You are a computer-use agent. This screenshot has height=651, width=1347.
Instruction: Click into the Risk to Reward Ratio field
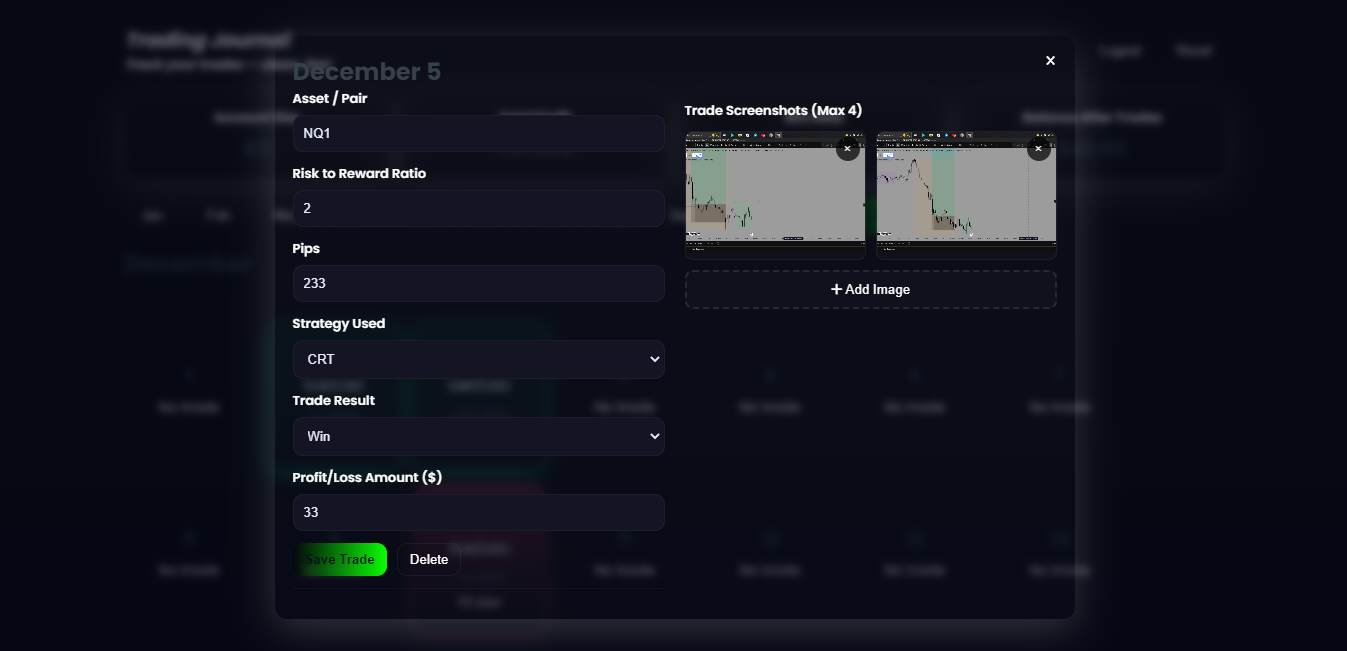click(478, 208)
